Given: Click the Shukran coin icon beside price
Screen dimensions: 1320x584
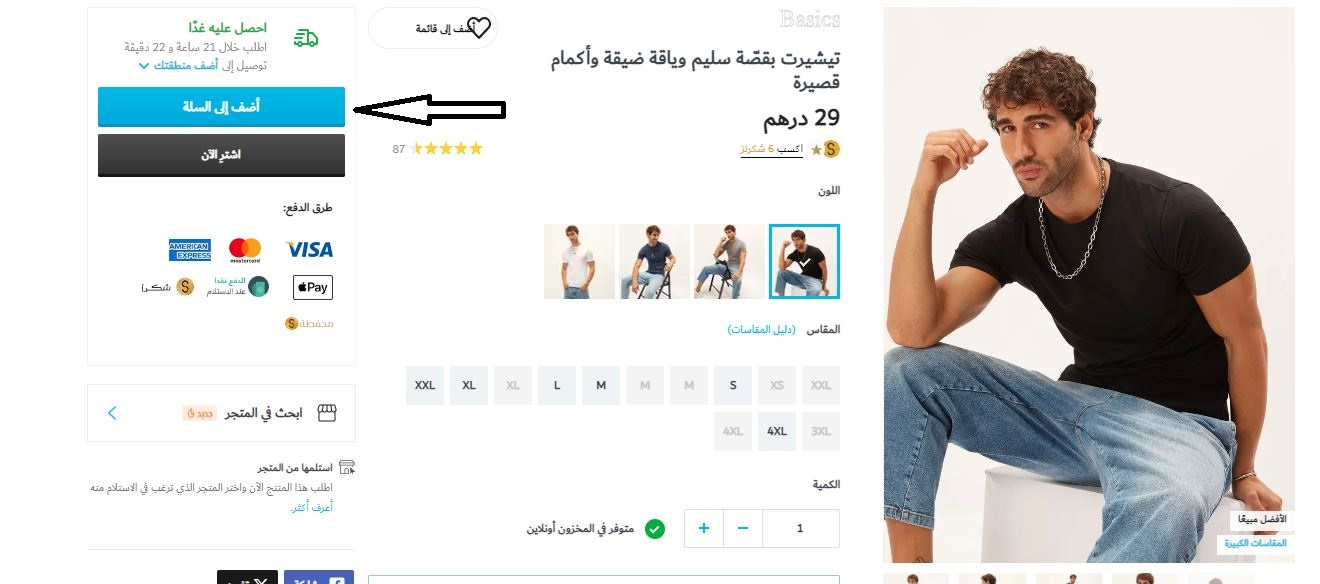Looking at the screenshot, I should click(832, 149).
